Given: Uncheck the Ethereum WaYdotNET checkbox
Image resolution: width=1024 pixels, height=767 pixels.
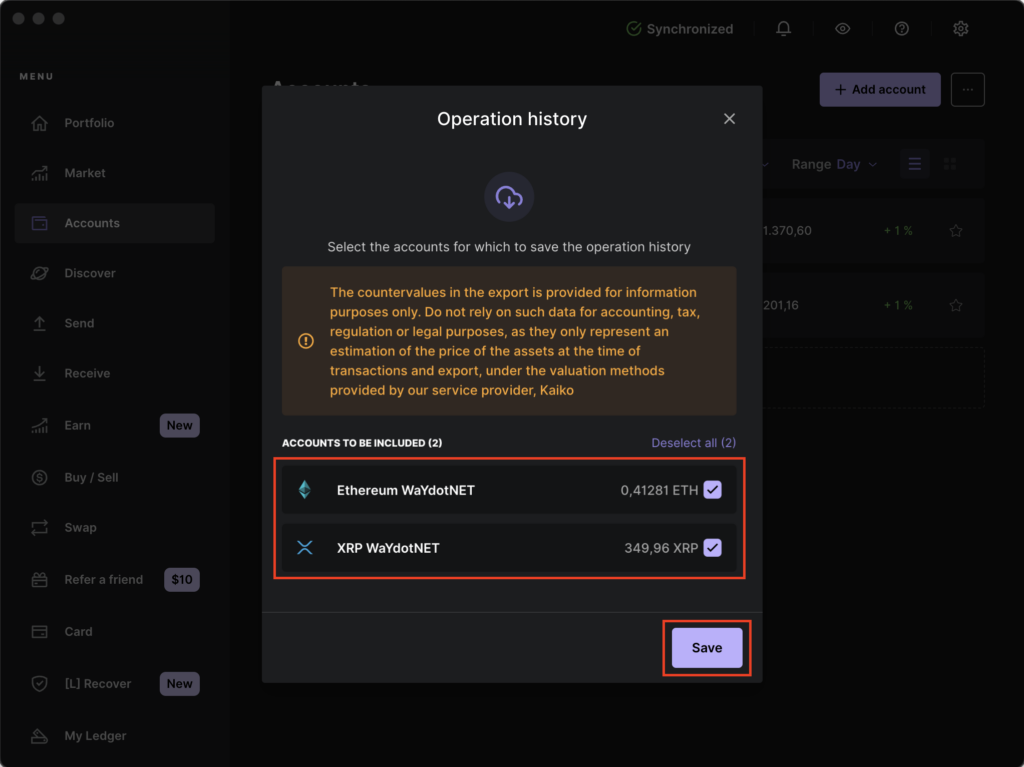Looking at the screenshot, I should (712, 490).
